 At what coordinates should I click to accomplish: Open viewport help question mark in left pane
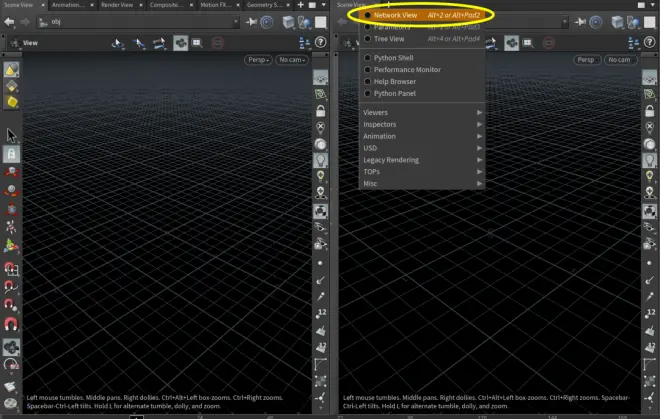tap(321, 43)
